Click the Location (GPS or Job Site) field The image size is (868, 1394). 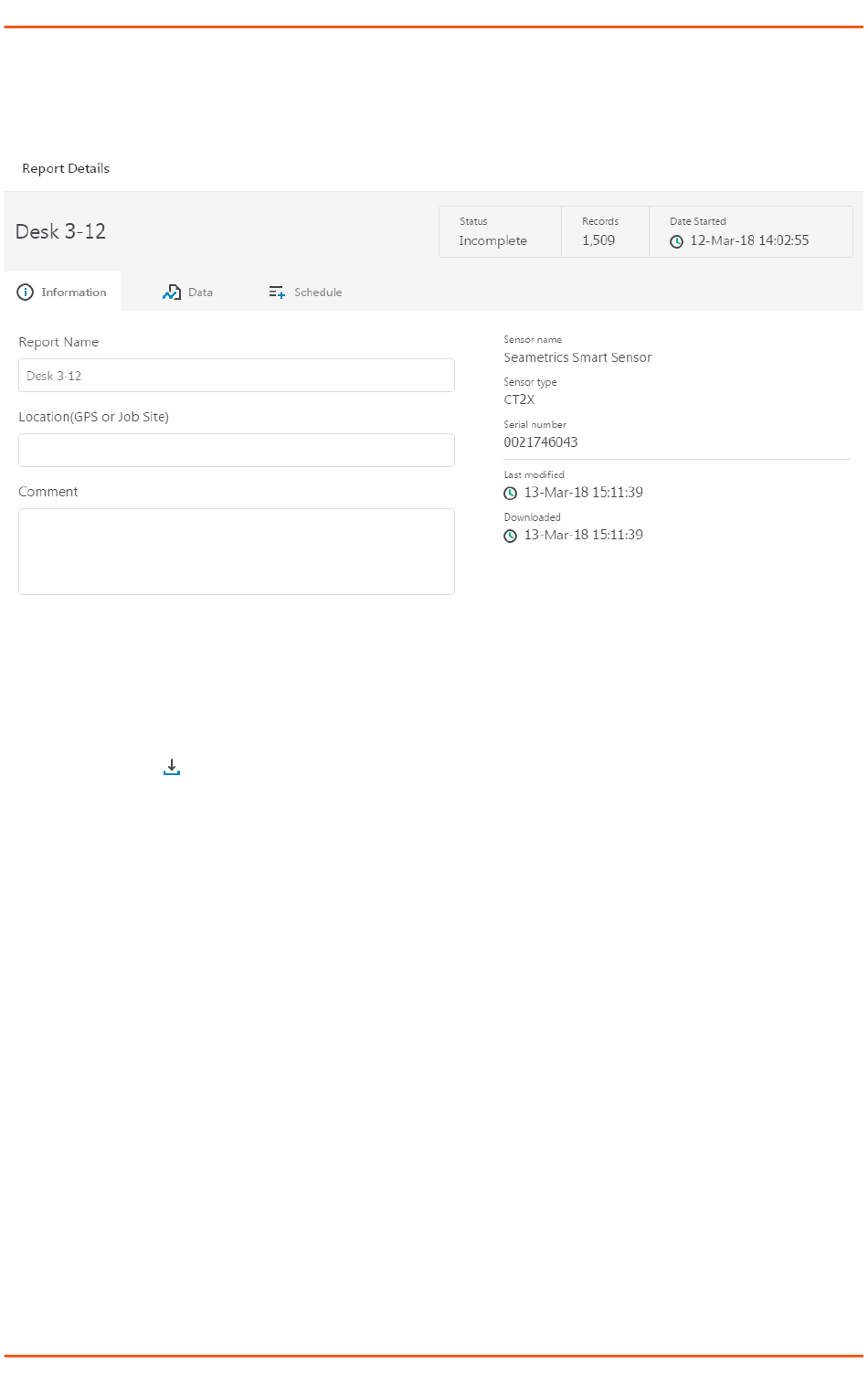[237, 451]
